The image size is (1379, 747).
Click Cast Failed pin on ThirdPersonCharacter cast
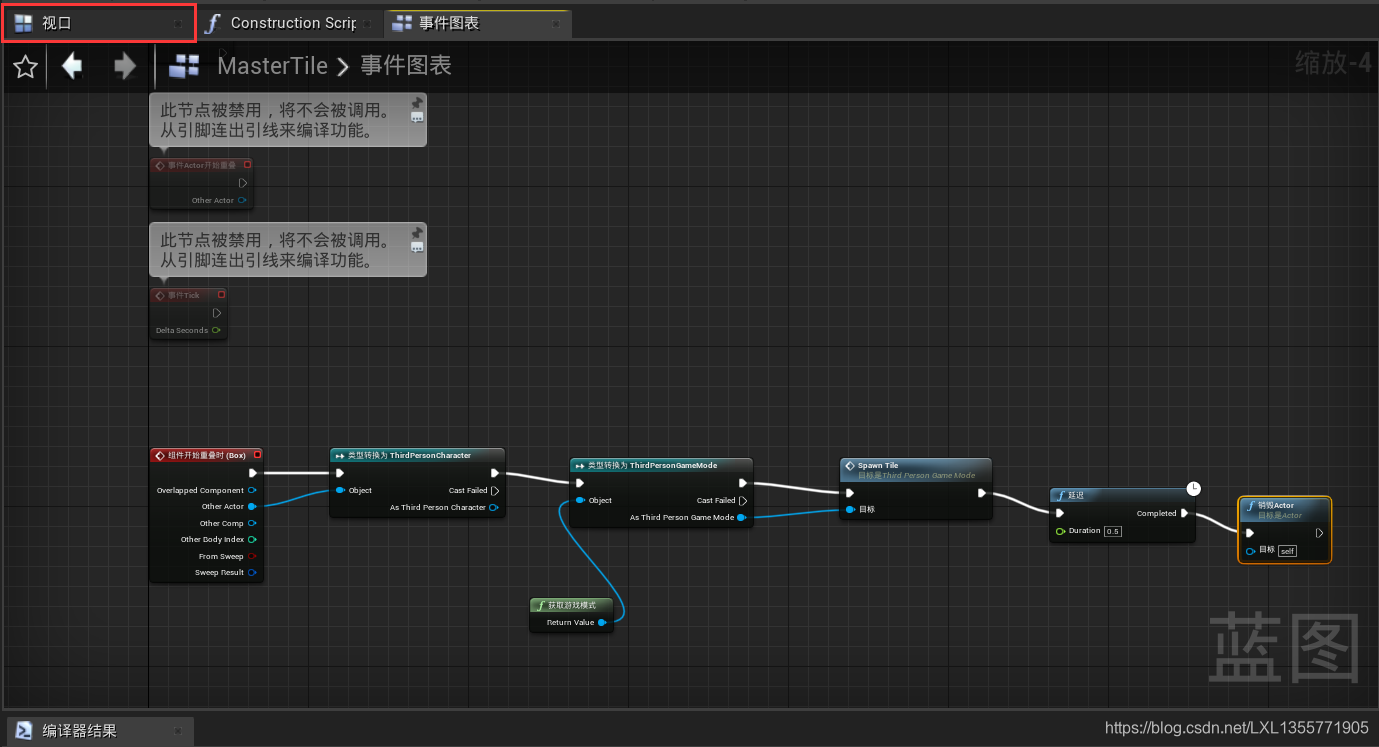tap(495, 490)
